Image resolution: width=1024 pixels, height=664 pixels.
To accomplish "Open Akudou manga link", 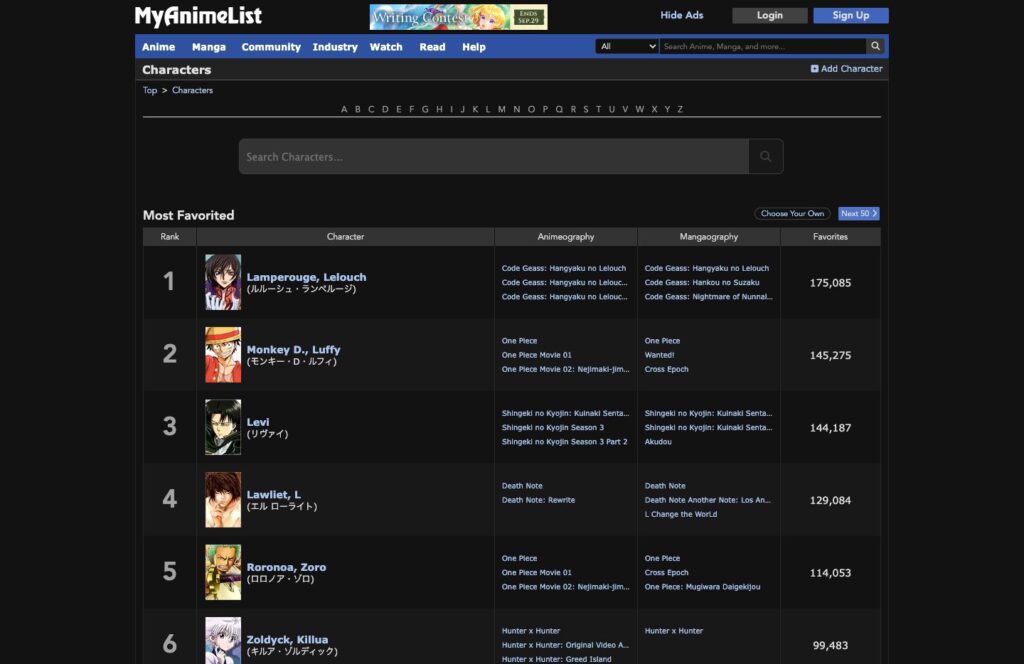I will (x=658, y=442).
